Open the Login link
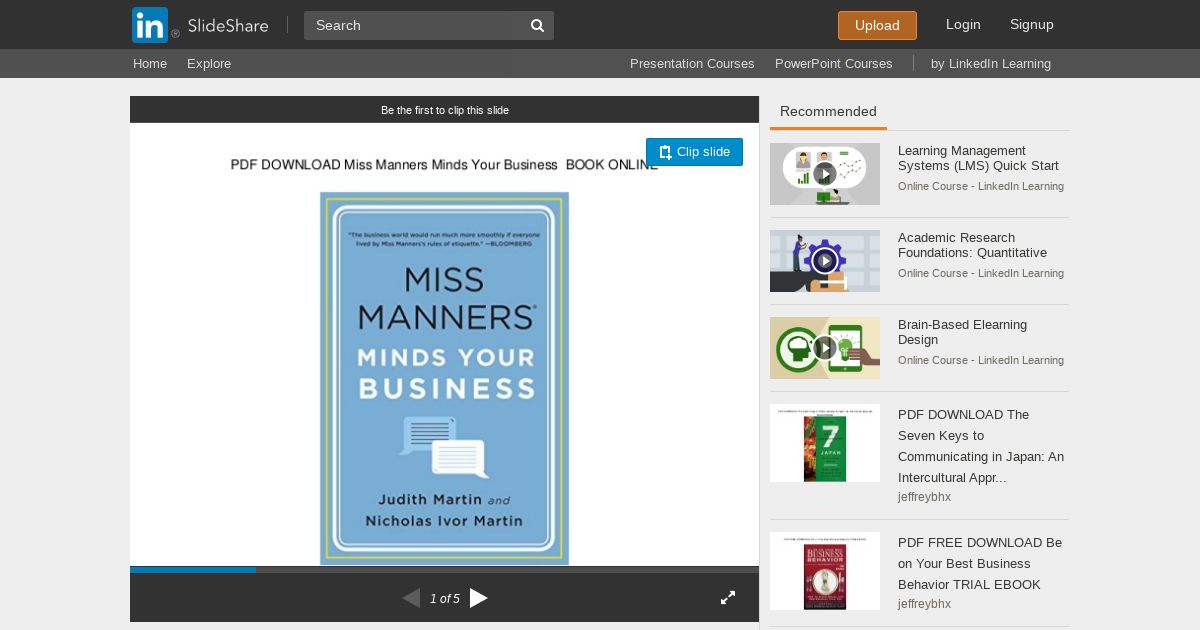This screenshot has height=630, width=1200. click(963, 24)
